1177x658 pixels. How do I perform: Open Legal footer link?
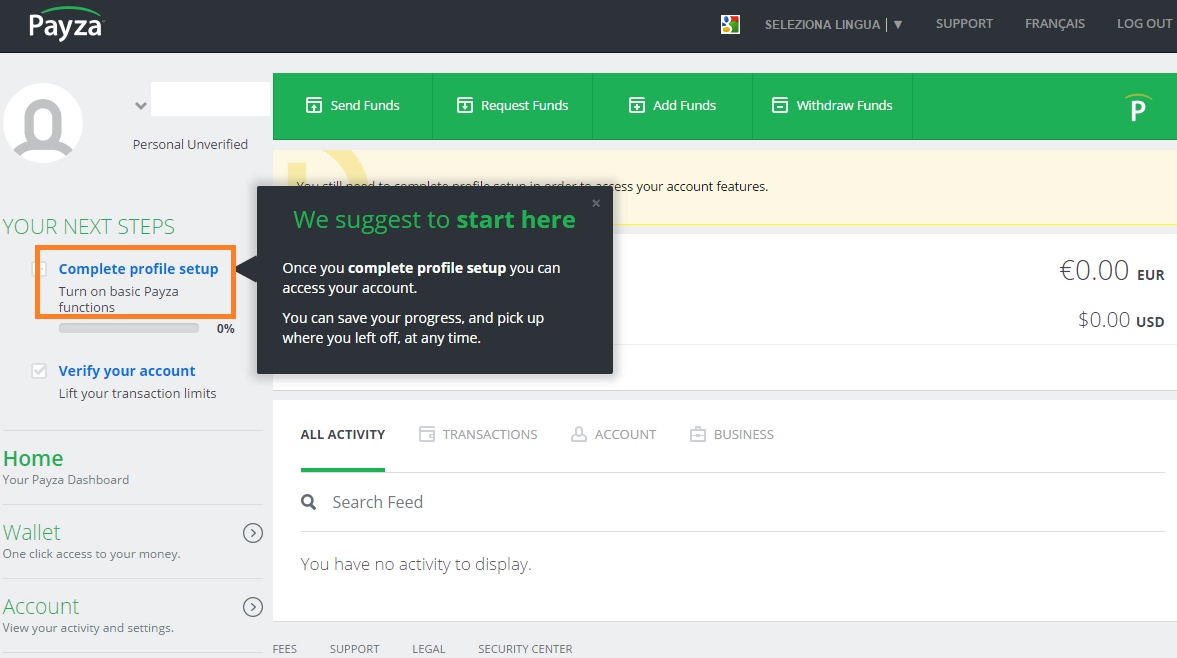[429, 649]
